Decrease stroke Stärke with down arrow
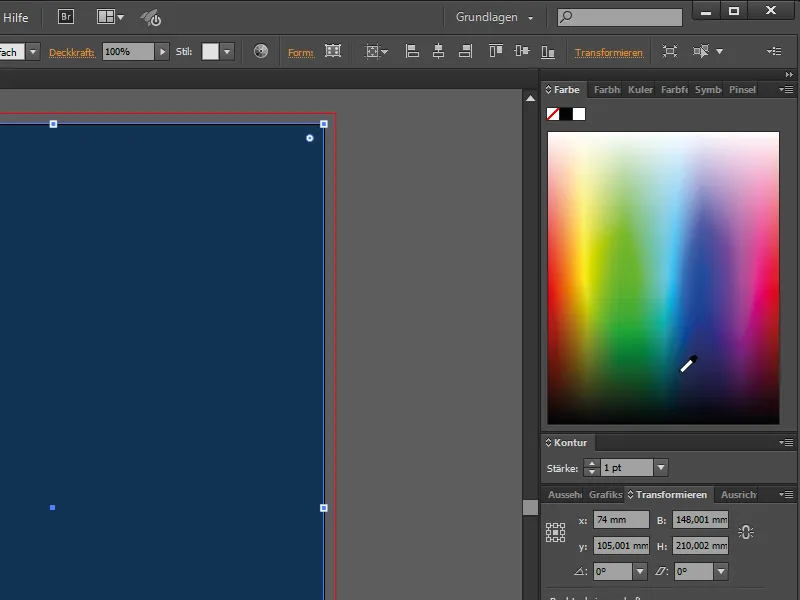 (x=592, y=472)
